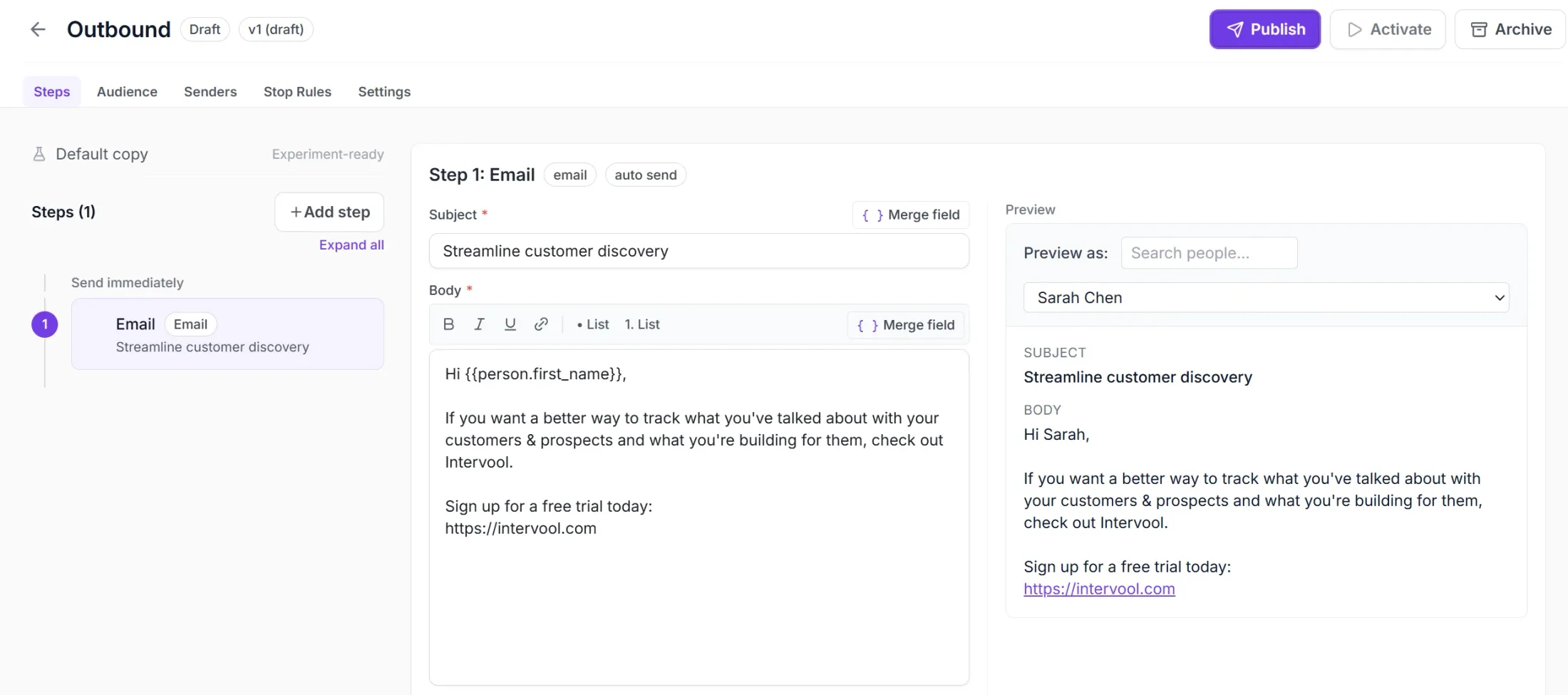The width and height of the screenshot is (1568, 695).
Task: Click the Steps (1) heading
Action: [x=63, y=212]
